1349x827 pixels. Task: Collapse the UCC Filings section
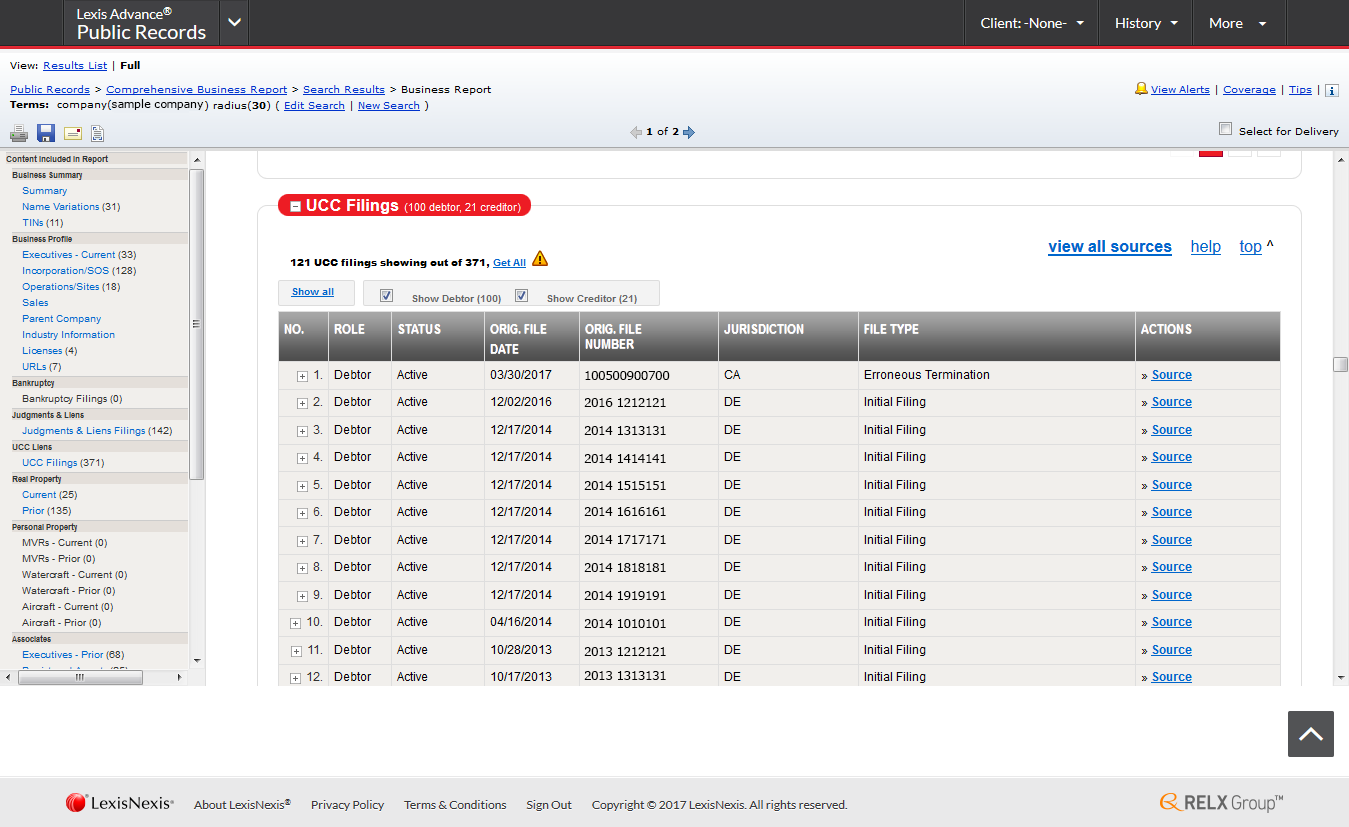click(x=295, y=206)
